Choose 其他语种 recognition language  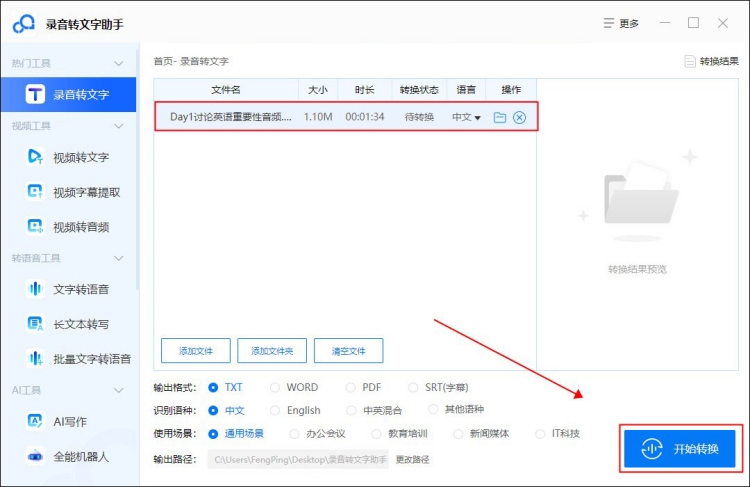click(433, 409)
